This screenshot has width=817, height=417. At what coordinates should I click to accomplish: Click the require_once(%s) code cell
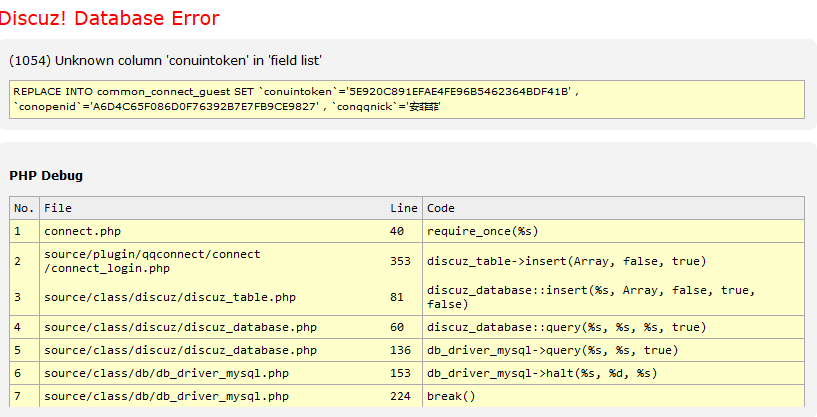tap(483, 231)
